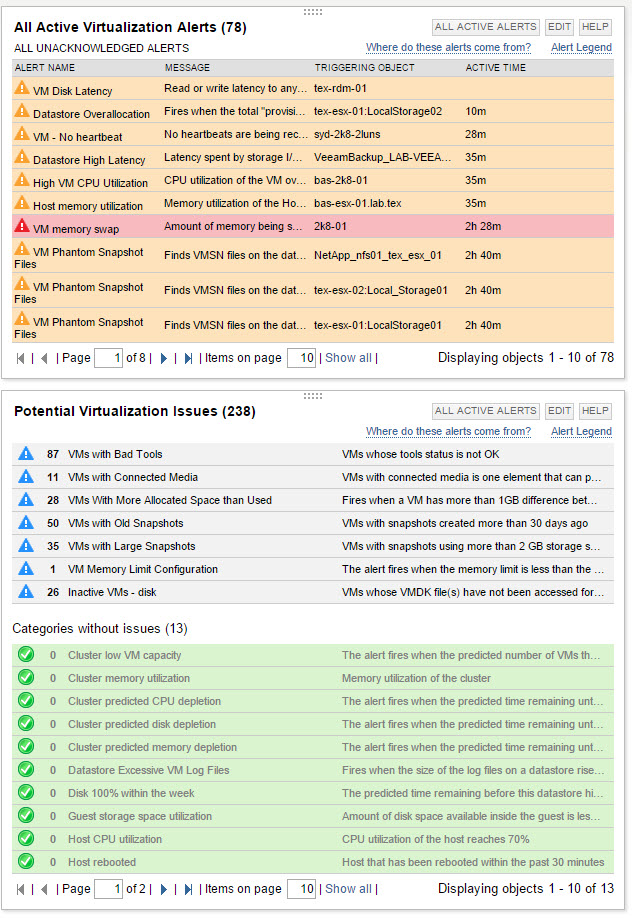
Task: Click HELP button in the Potential Issues panel
Action: [595, 411]
